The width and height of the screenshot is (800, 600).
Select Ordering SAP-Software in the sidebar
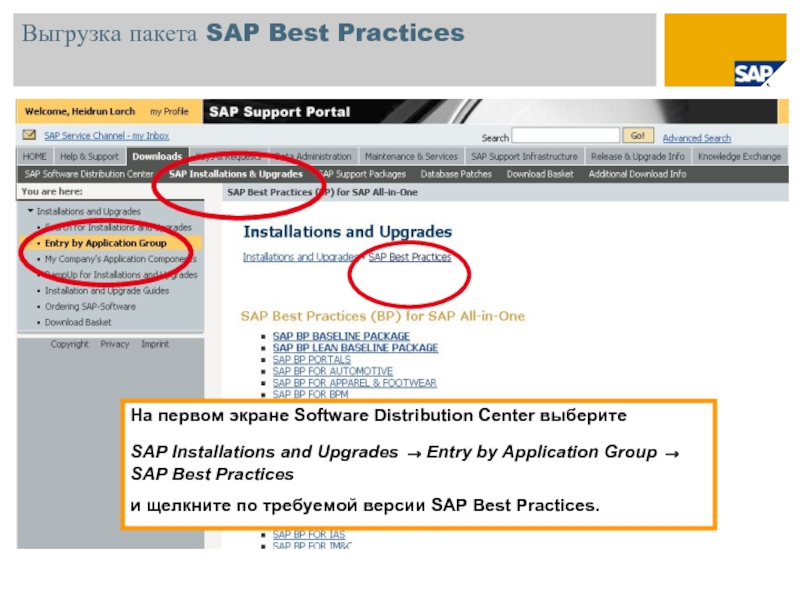click(x=90, y=306)
